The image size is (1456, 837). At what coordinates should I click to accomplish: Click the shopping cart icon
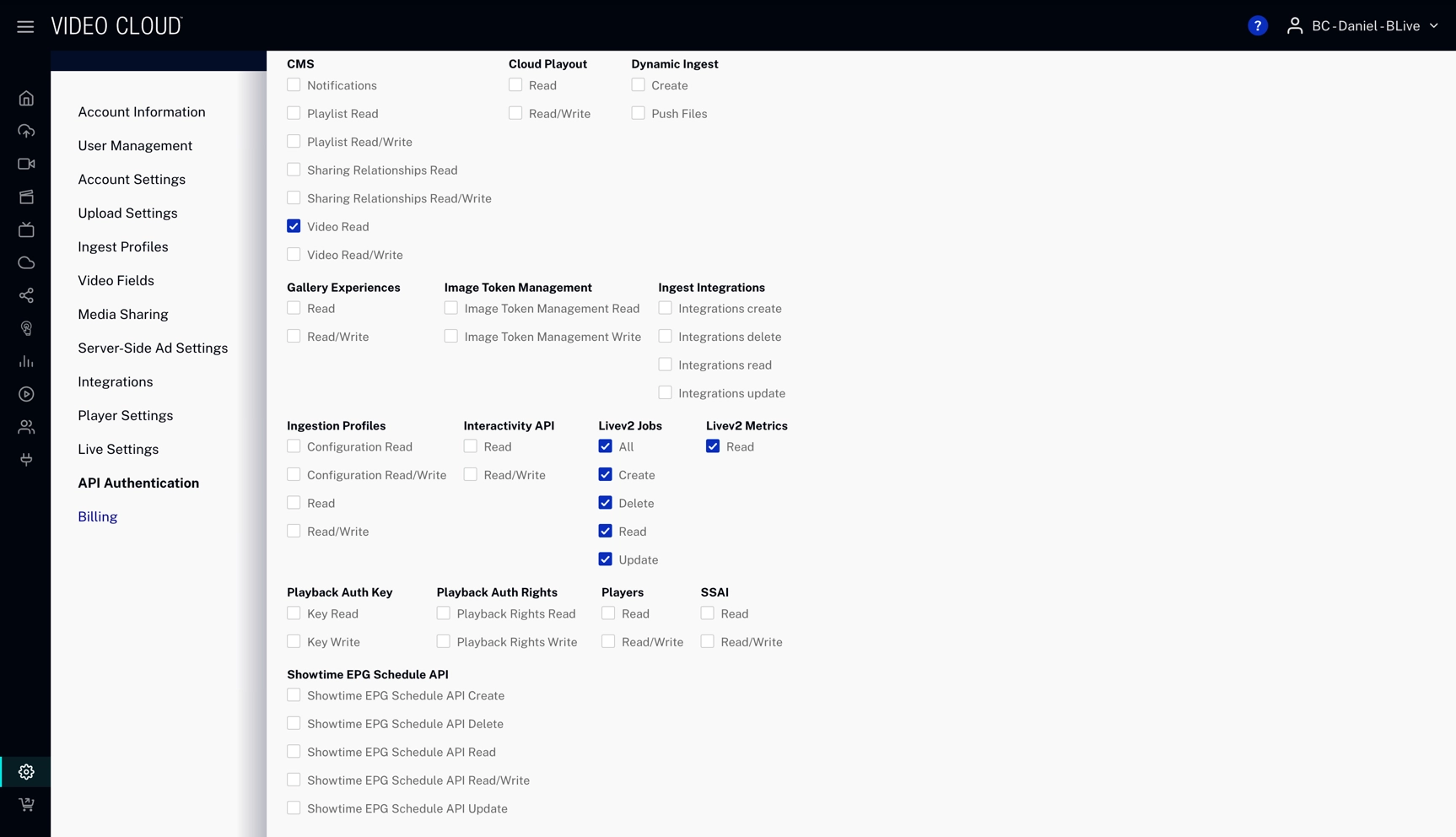click(x=26, y=805)
